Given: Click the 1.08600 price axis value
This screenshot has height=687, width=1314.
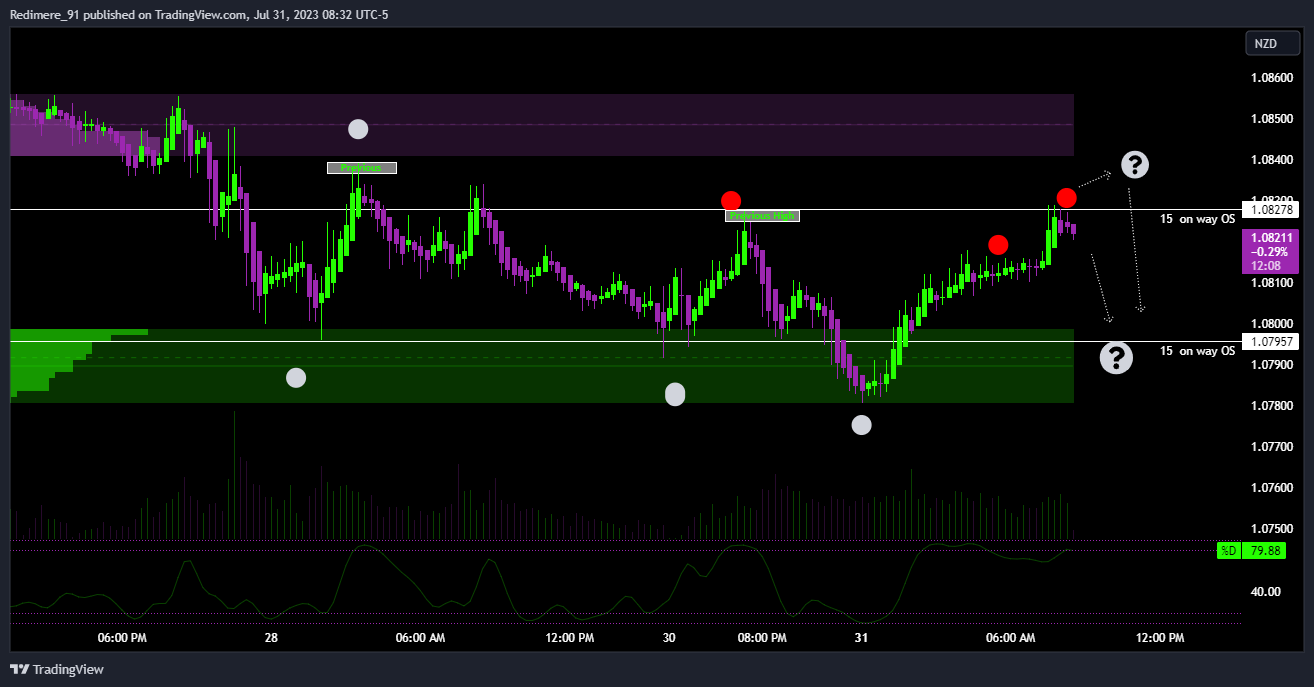Looking at the screenshot, I should click(x=1270, y=77).
